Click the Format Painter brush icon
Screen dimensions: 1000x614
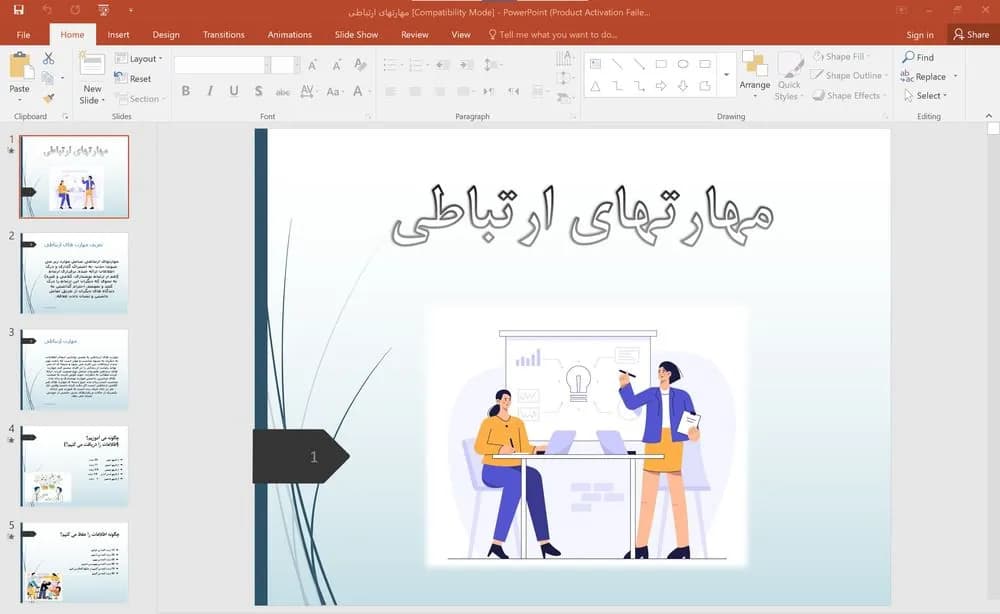point(48,98)
